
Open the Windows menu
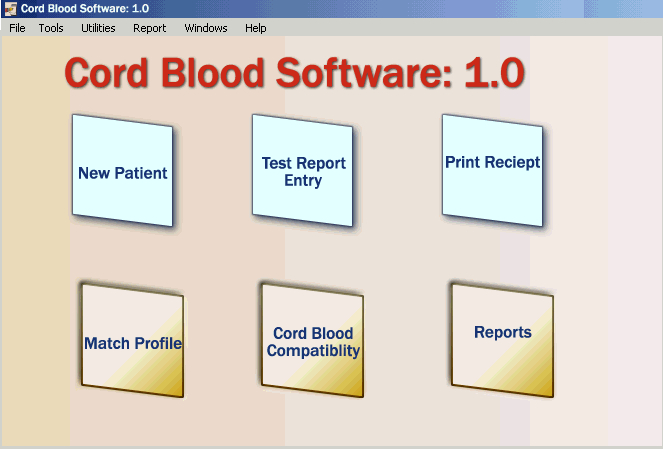coord(206,28)
